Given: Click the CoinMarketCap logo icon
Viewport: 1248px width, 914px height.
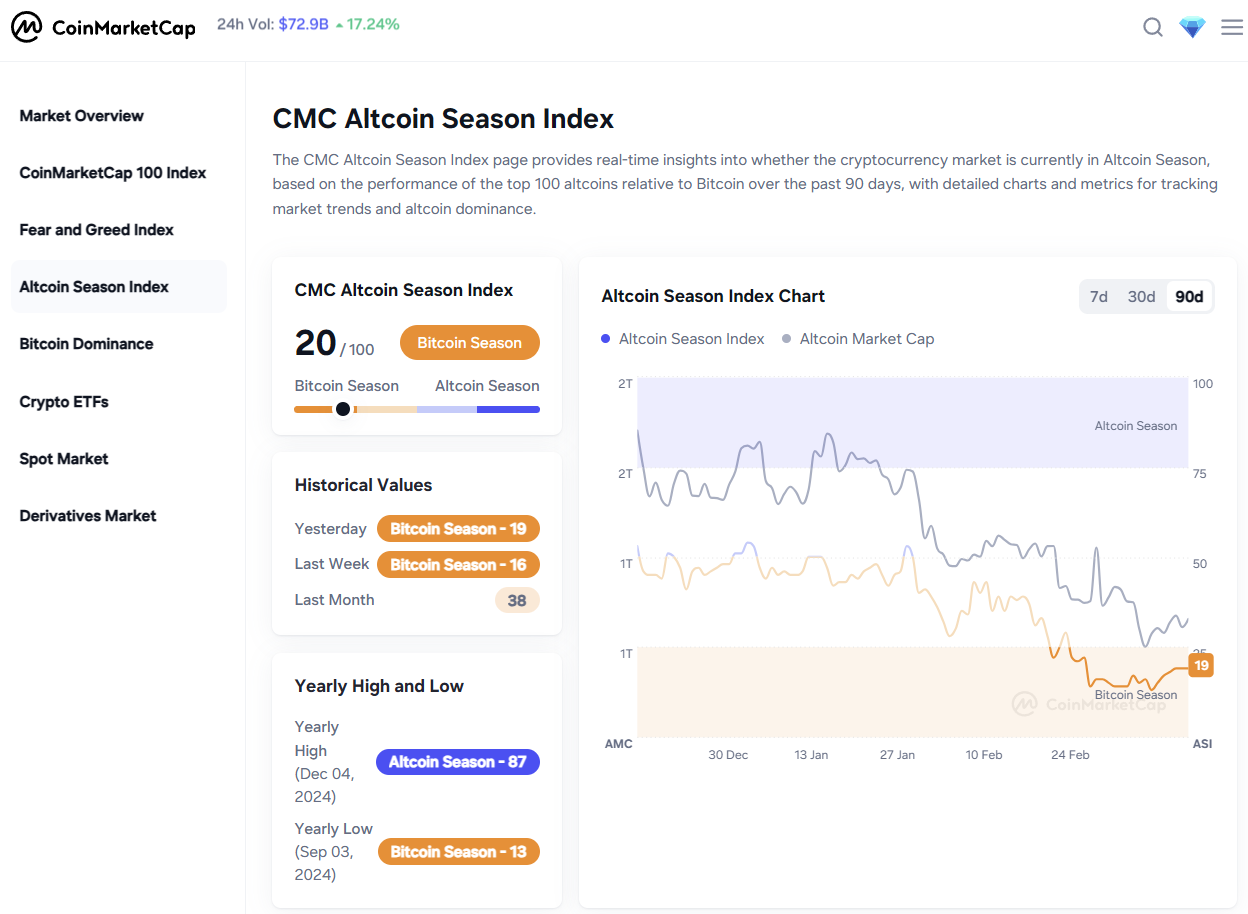Looking at the screenshot, I should click(x=27, y=28).
